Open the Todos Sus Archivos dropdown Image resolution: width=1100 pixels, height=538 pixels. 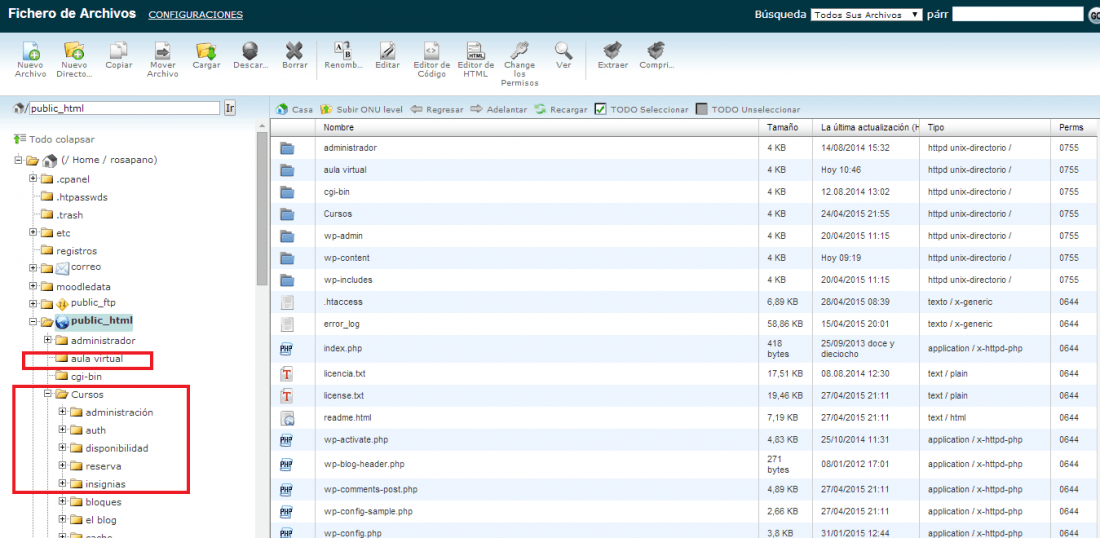tap(866, 14)
